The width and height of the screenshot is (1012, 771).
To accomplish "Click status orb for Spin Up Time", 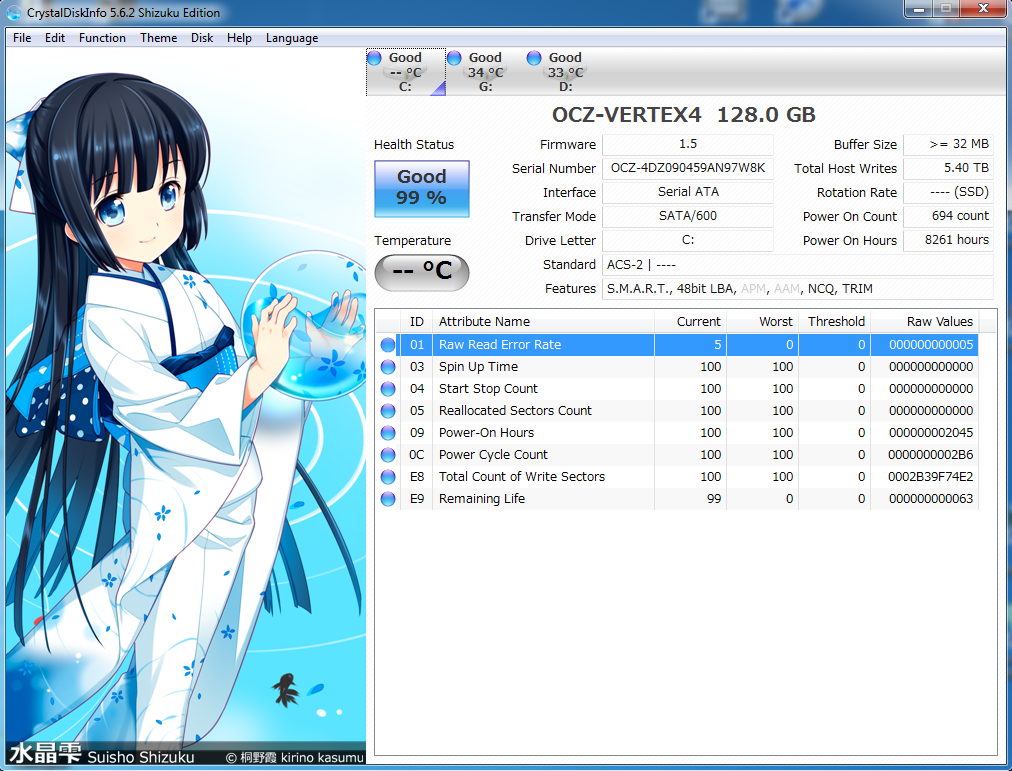I will point(388,367).
